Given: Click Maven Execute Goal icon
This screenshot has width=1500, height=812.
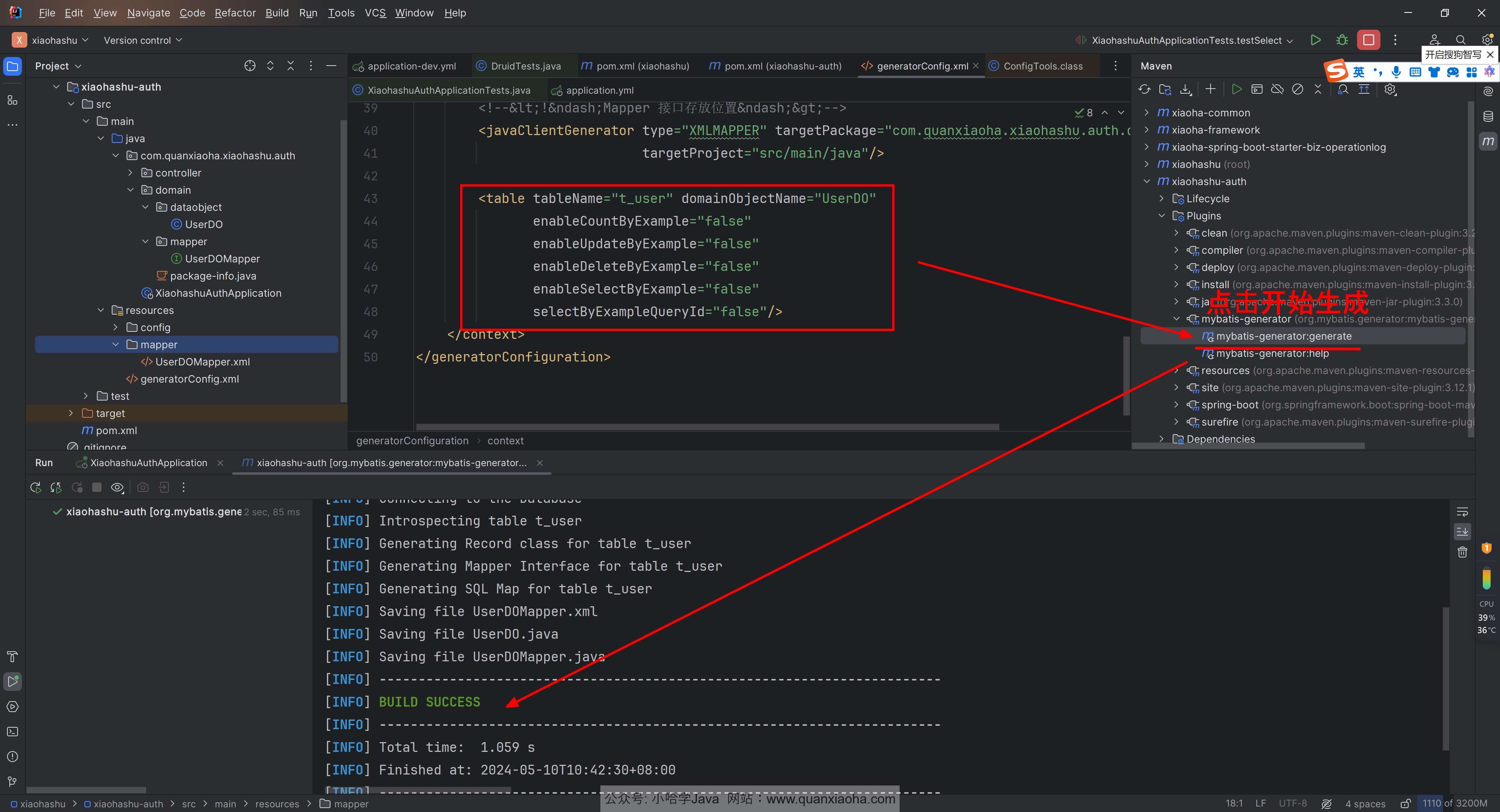Looking at the screenshot, I should tap(1257, 89).
